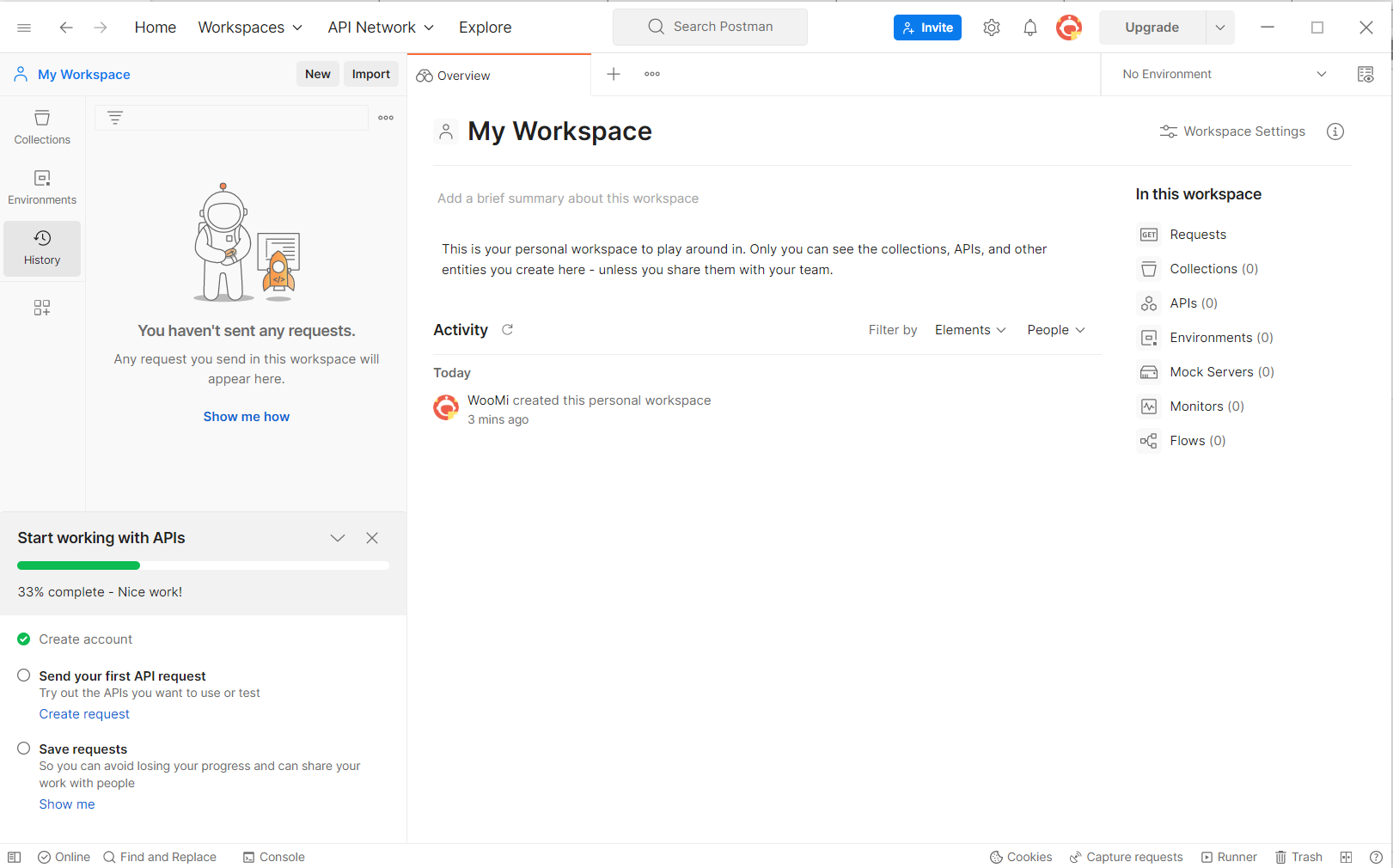Open the No Environment selector

tap(1224, 74)
